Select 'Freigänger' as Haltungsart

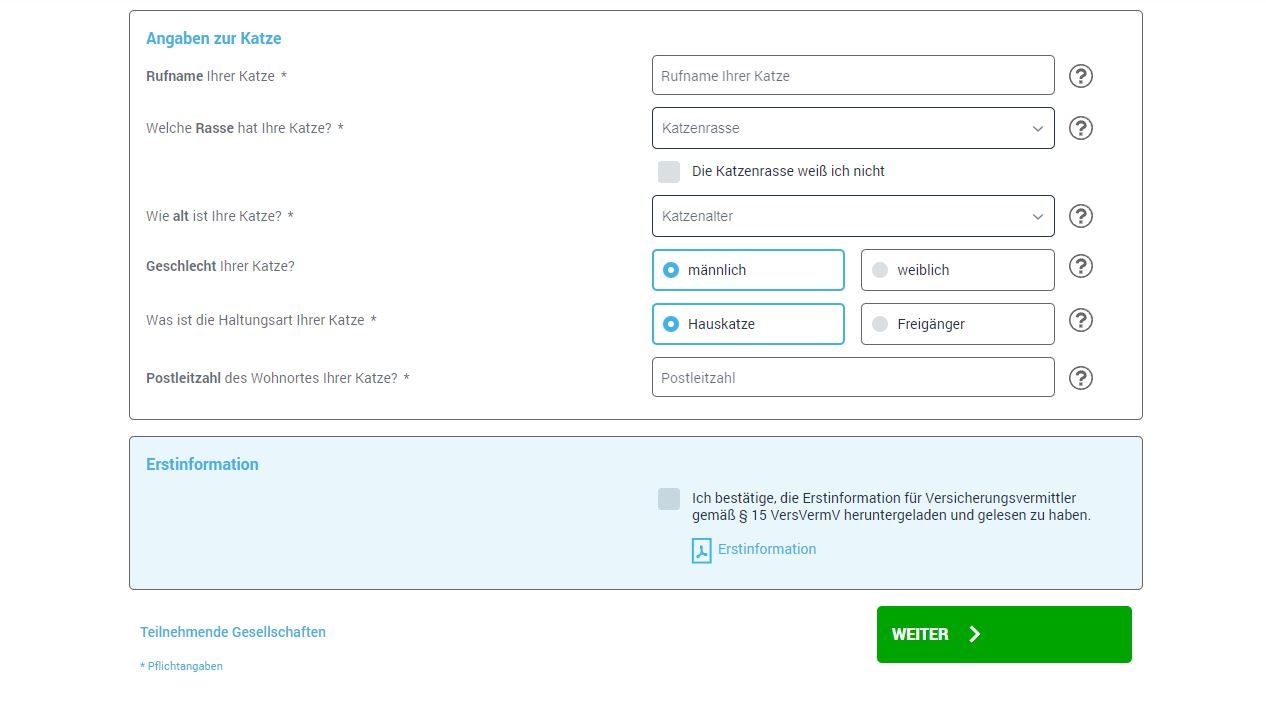[957, 323]
